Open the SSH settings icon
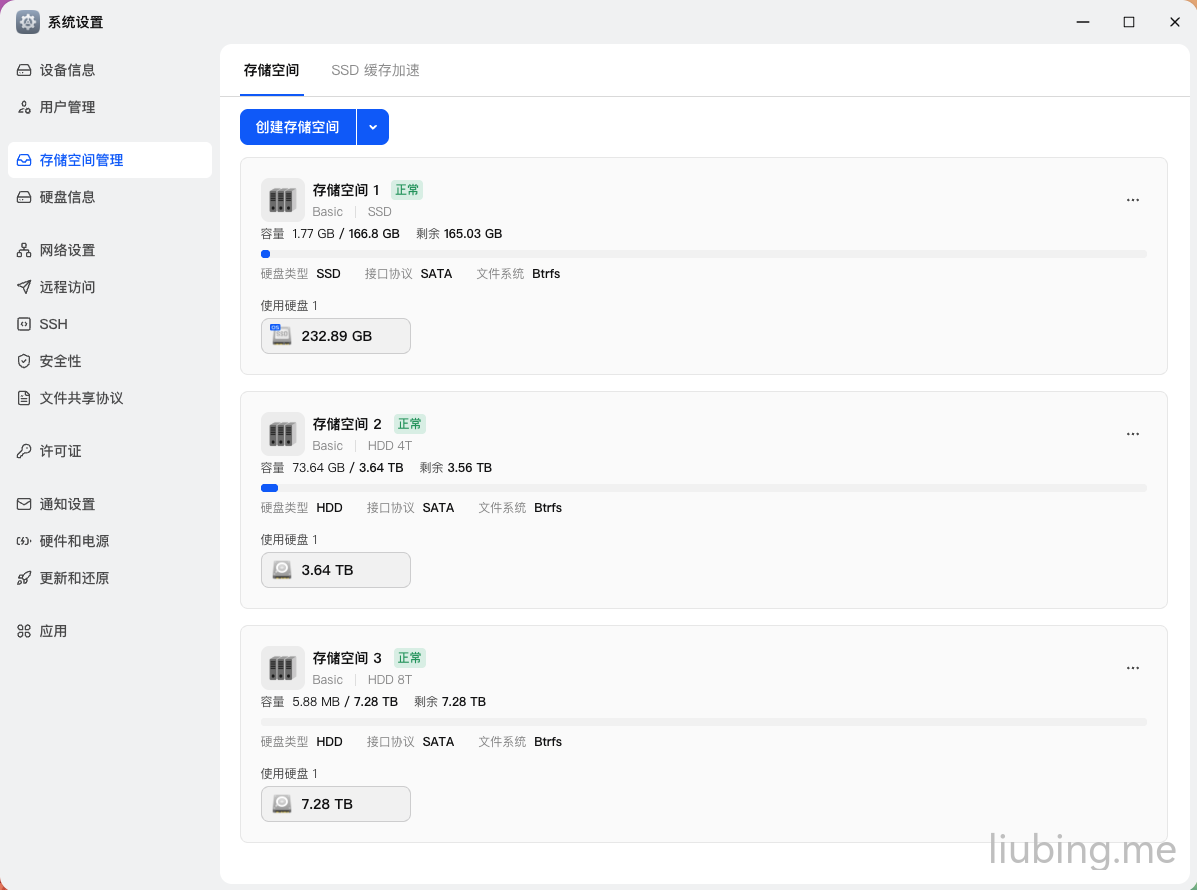1197x890 pixels. coord(24,324)
